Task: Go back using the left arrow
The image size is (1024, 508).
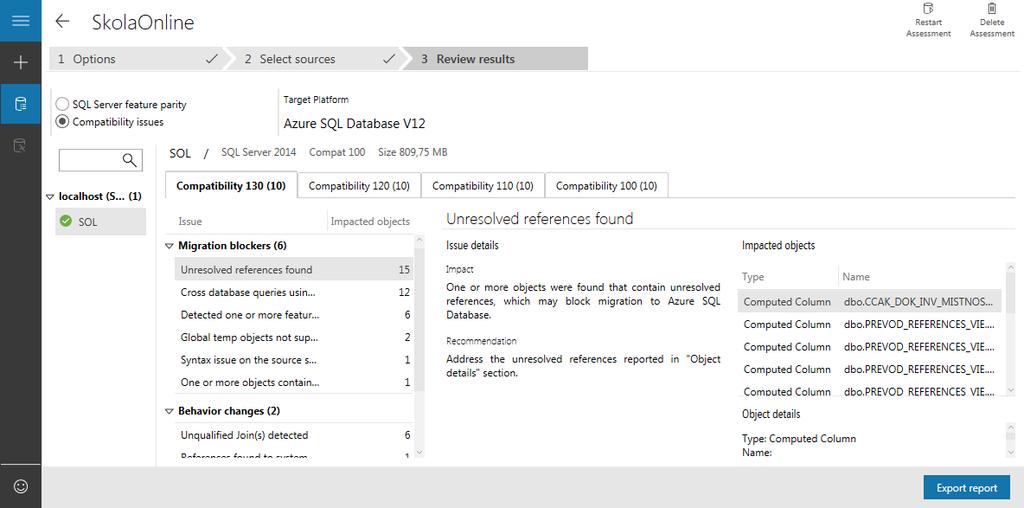Action: click(62, 21)
